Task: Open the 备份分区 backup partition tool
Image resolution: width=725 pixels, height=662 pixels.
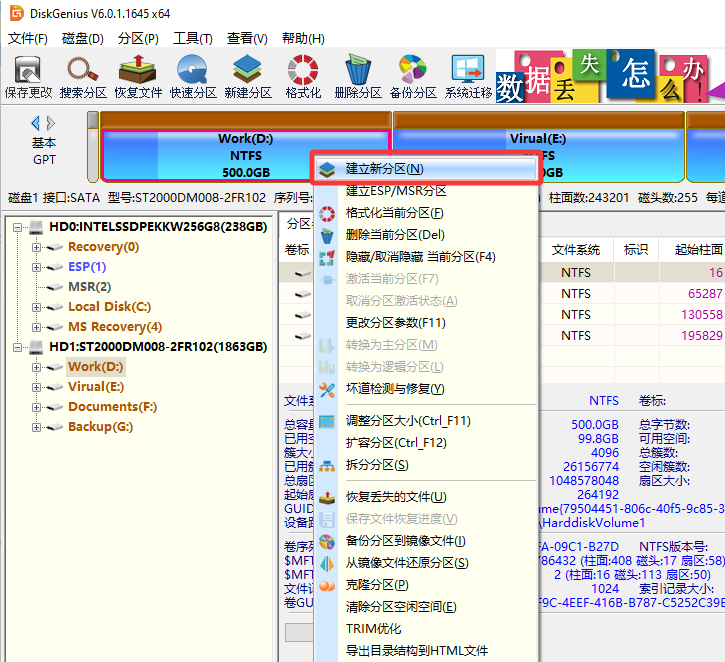Action: pyautogui.click(x=413, y=77)
